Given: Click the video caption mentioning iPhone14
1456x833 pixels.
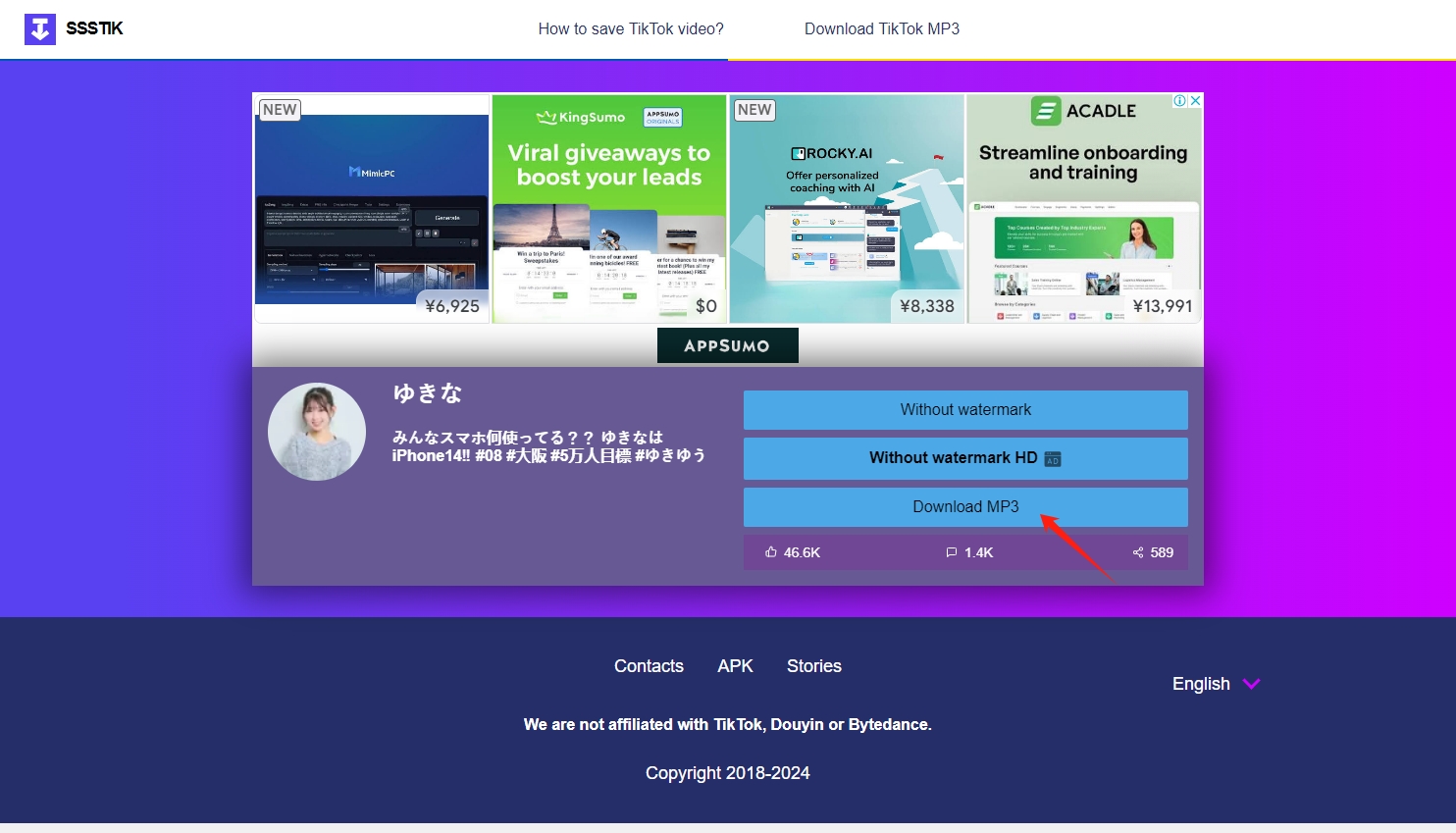Looking at the screenshot, I should click(x=548, y=446).
